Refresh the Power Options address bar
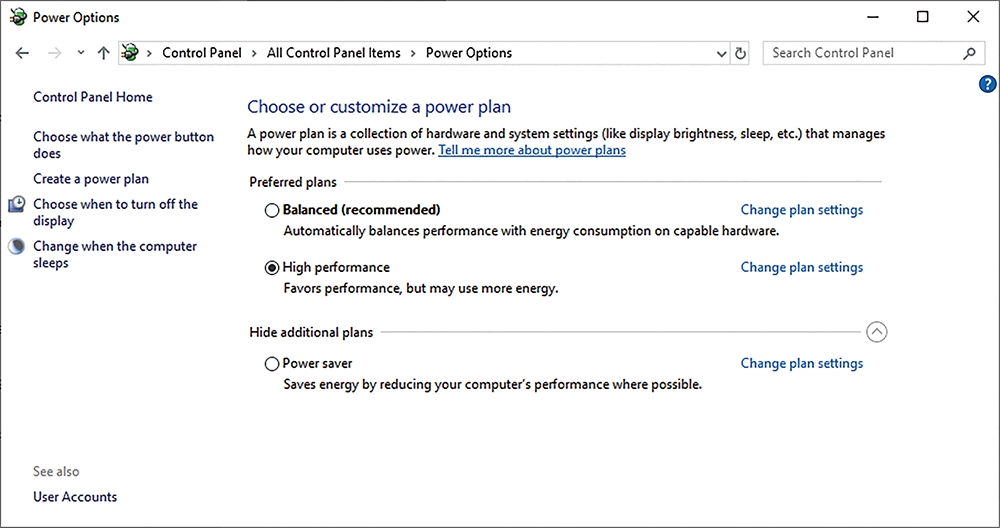The height and width of the screenshot is (528, 1000). (x=740, y=54)
